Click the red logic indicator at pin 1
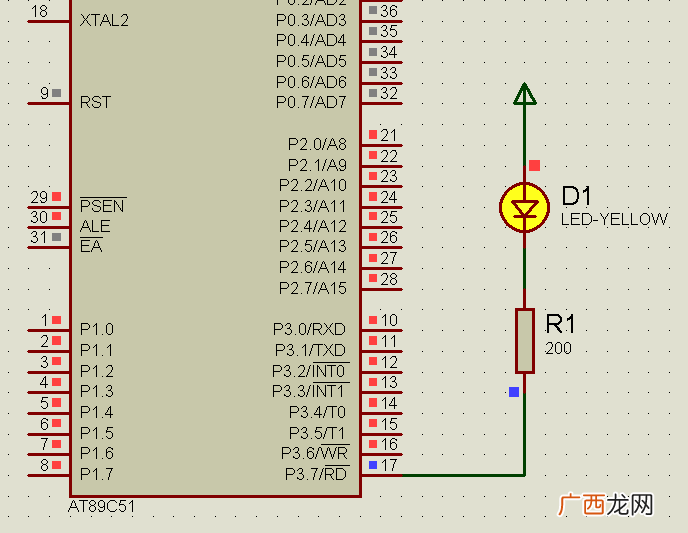Image resolution: width=688 pixels, height=533 pixels. [57, 320]
